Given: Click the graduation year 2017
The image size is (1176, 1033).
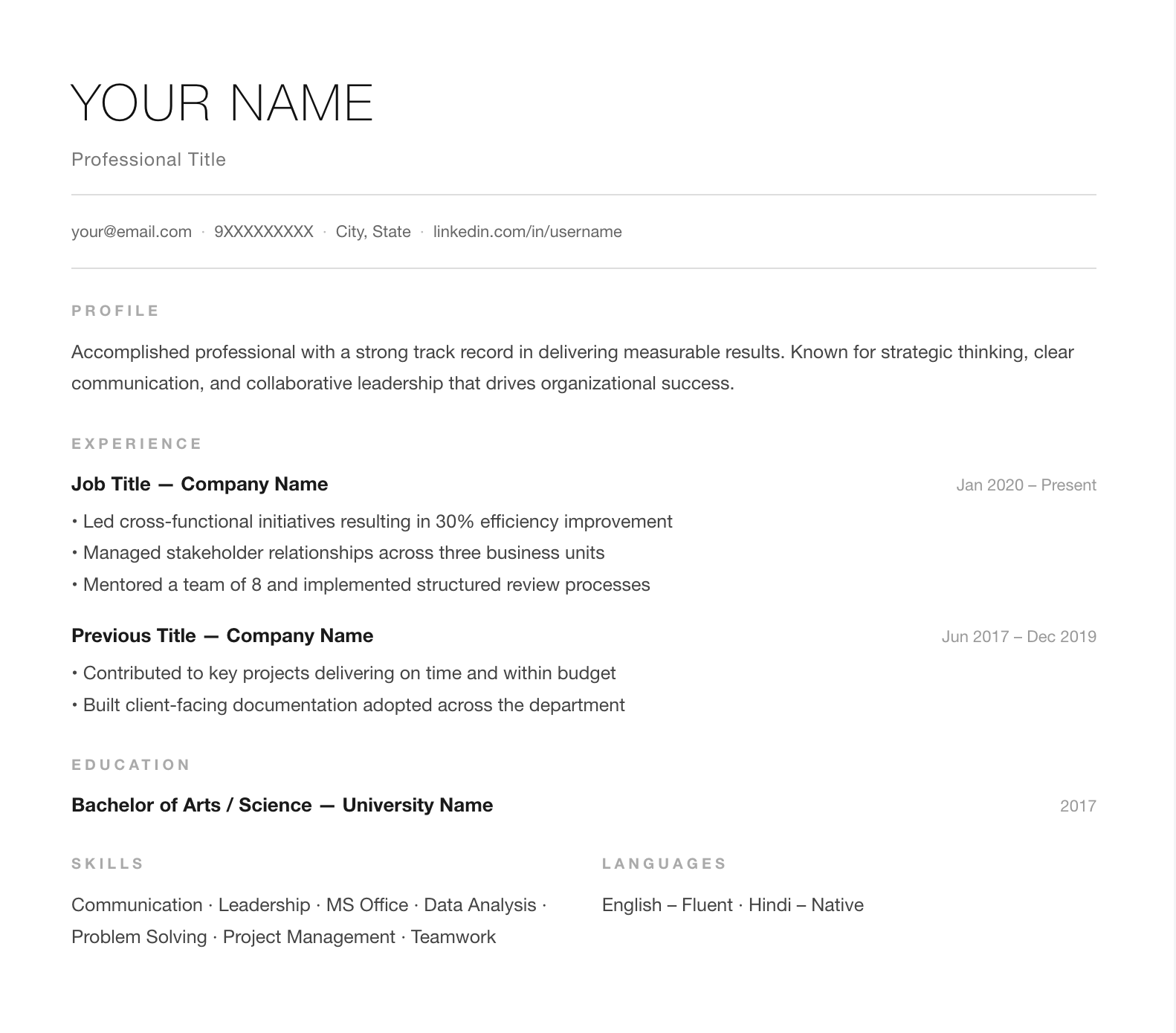Looking at the screenshot, I should 1078,806.
